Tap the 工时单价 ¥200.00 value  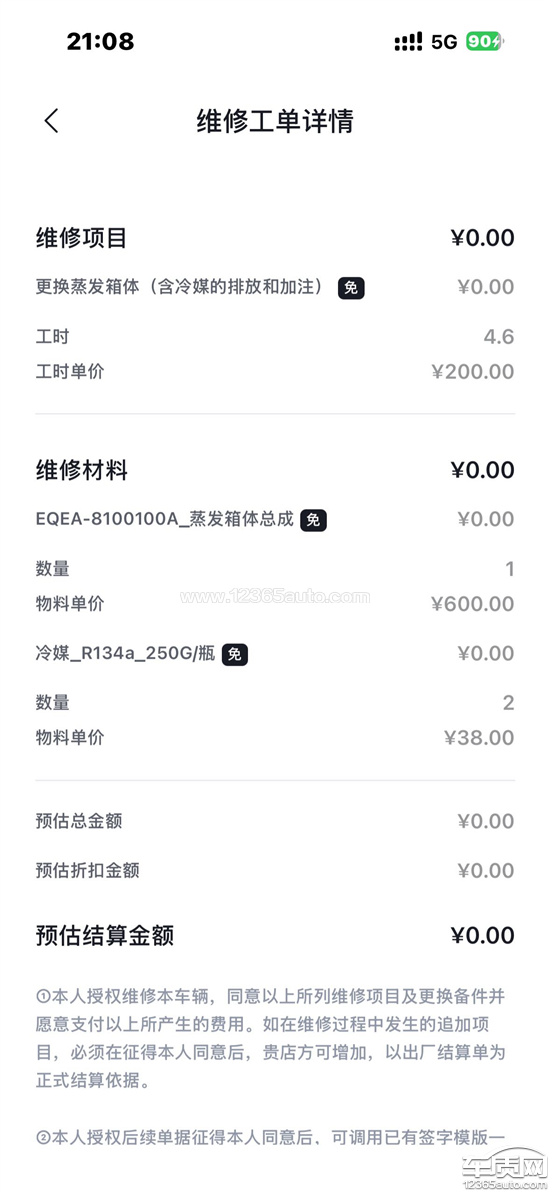(472, 372)
